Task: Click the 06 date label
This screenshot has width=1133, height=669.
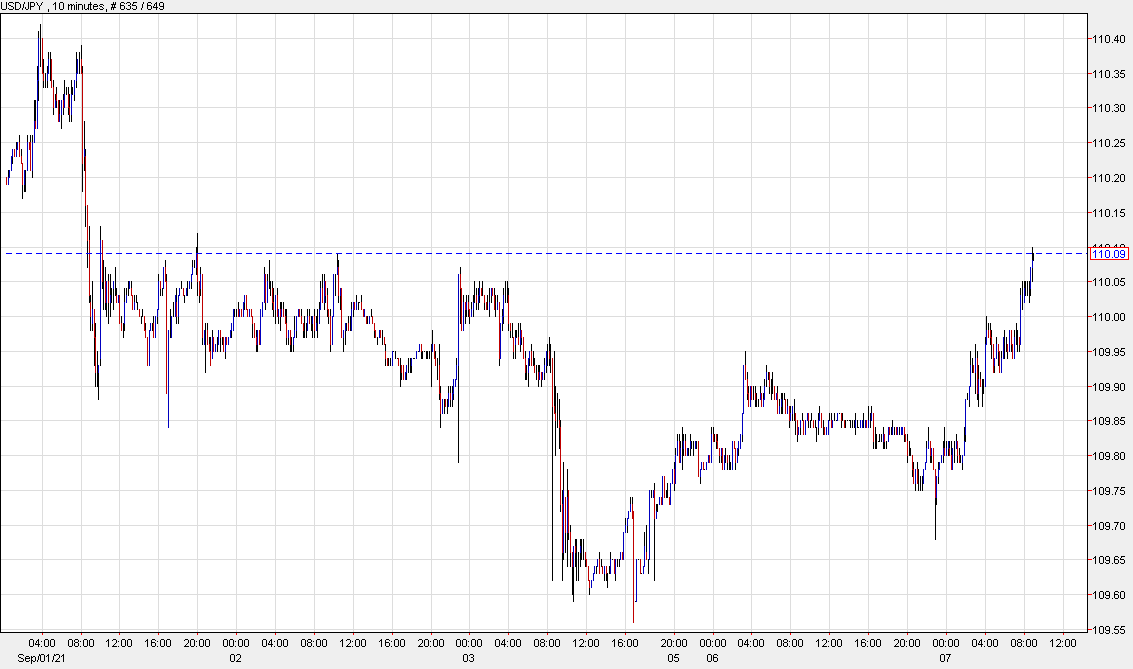Action: (x=711, y=658)
